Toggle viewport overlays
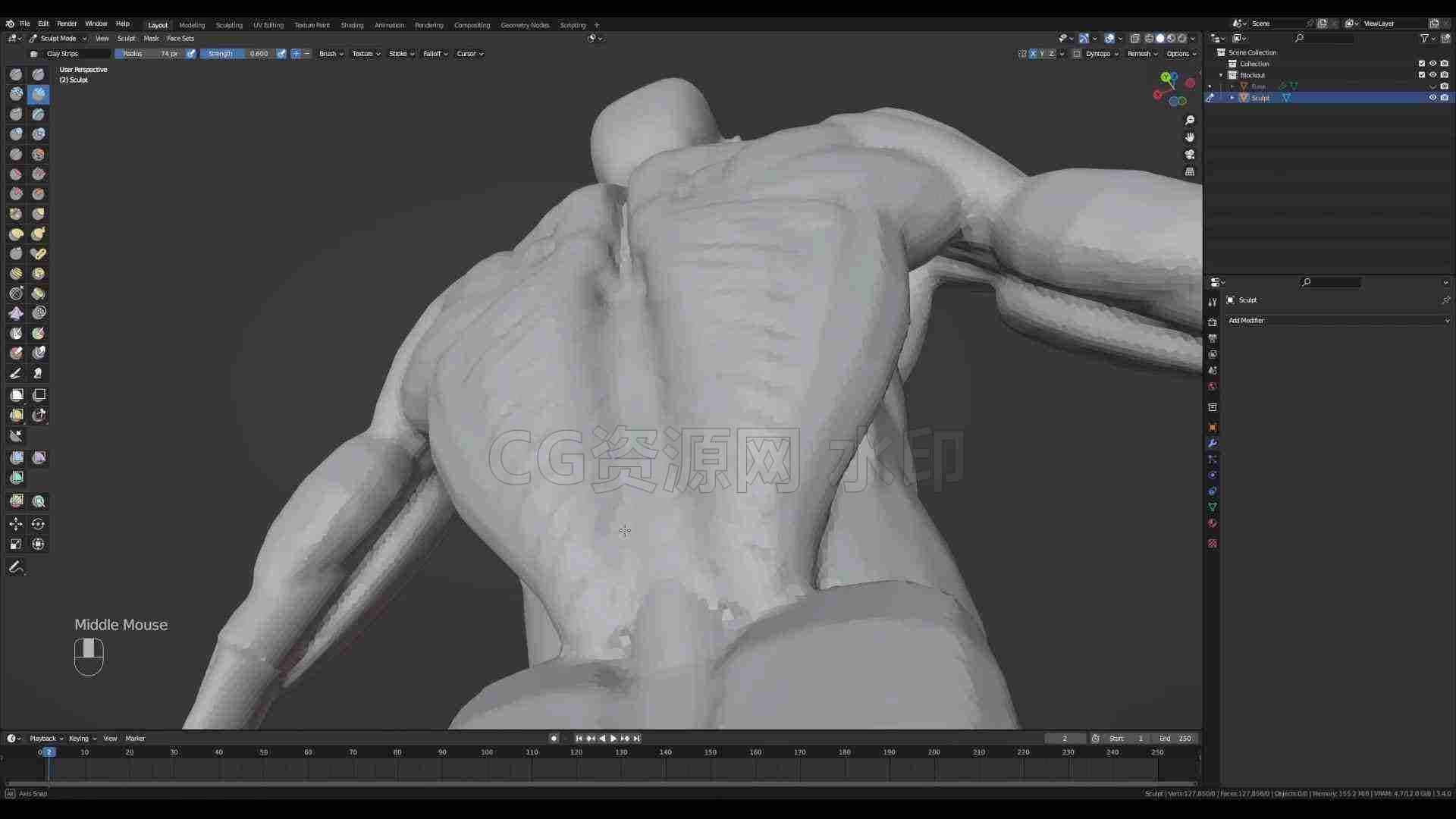This screenshot has width=1456, height=819. [1109, 39]
